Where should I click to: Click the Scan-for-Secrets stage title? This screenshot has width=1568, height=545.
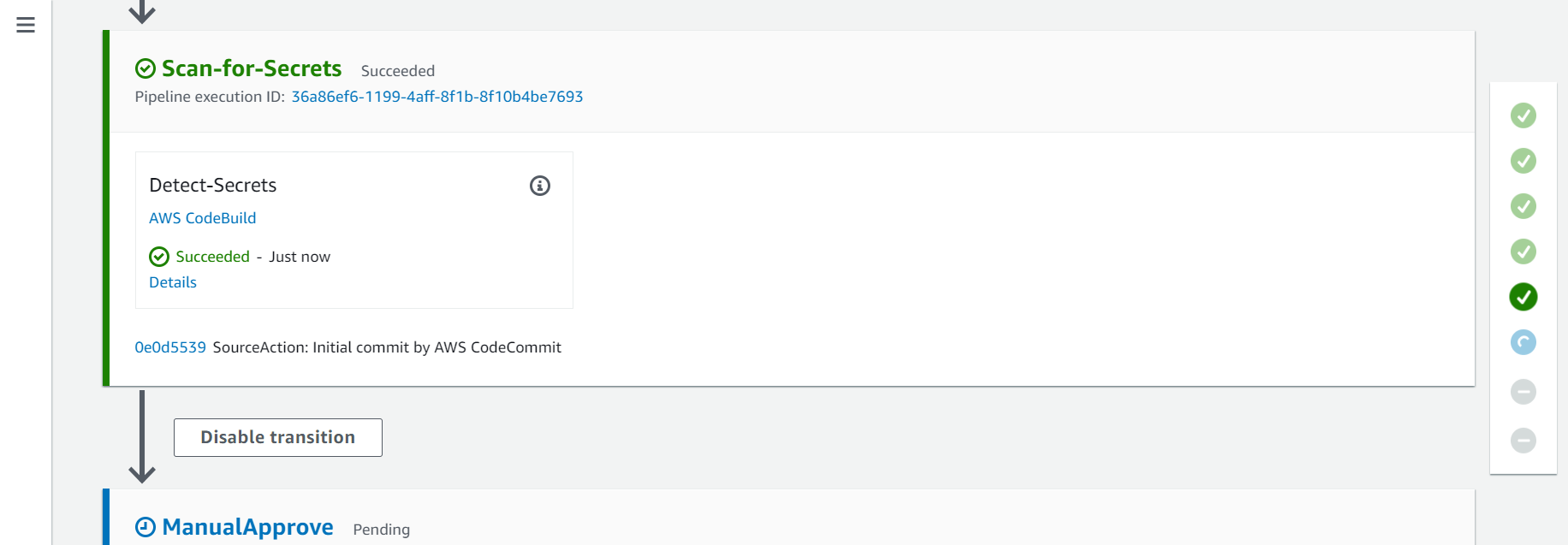click(x=252, y=68)
